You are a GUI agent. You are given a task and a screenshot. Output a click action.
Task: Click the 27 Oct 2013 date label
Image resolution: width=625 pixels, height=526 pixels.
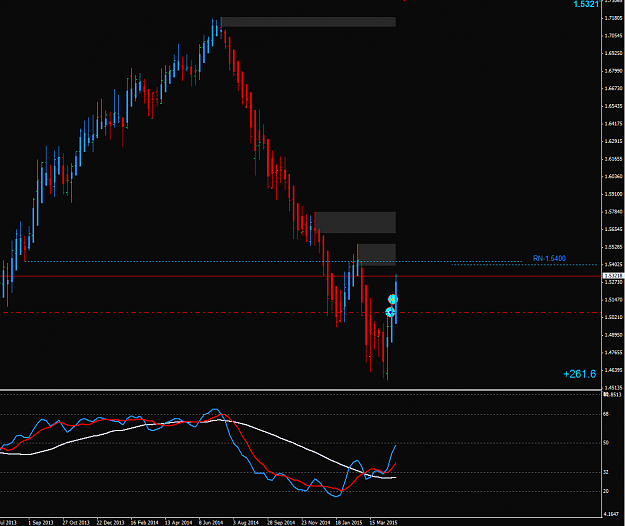tap(76, 522)
